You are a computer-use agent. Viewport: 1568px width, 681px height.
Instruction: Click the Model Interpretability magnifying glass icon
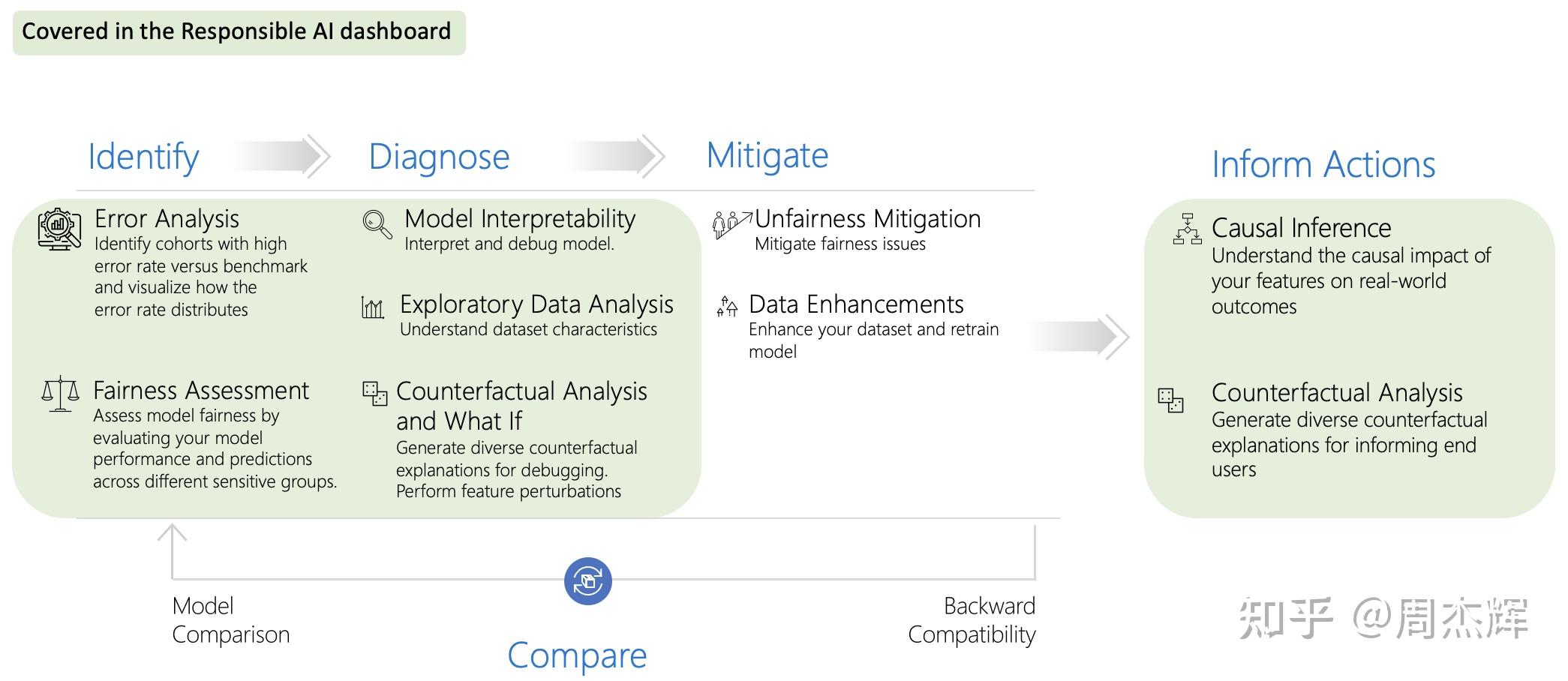coord(377,223)
